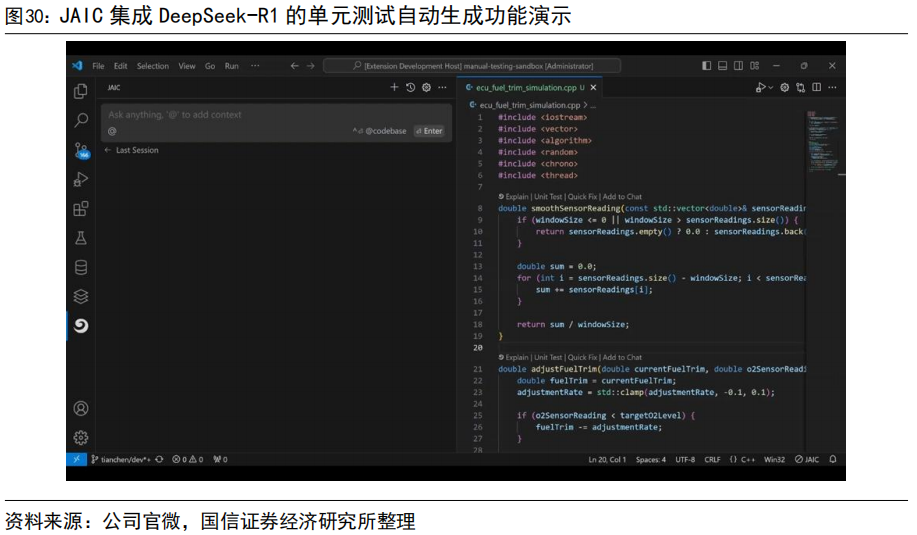The width and height of the screenshot is (917, 535).
Task: Open JAIC chat history clock icon
Action: click(410, 88)
